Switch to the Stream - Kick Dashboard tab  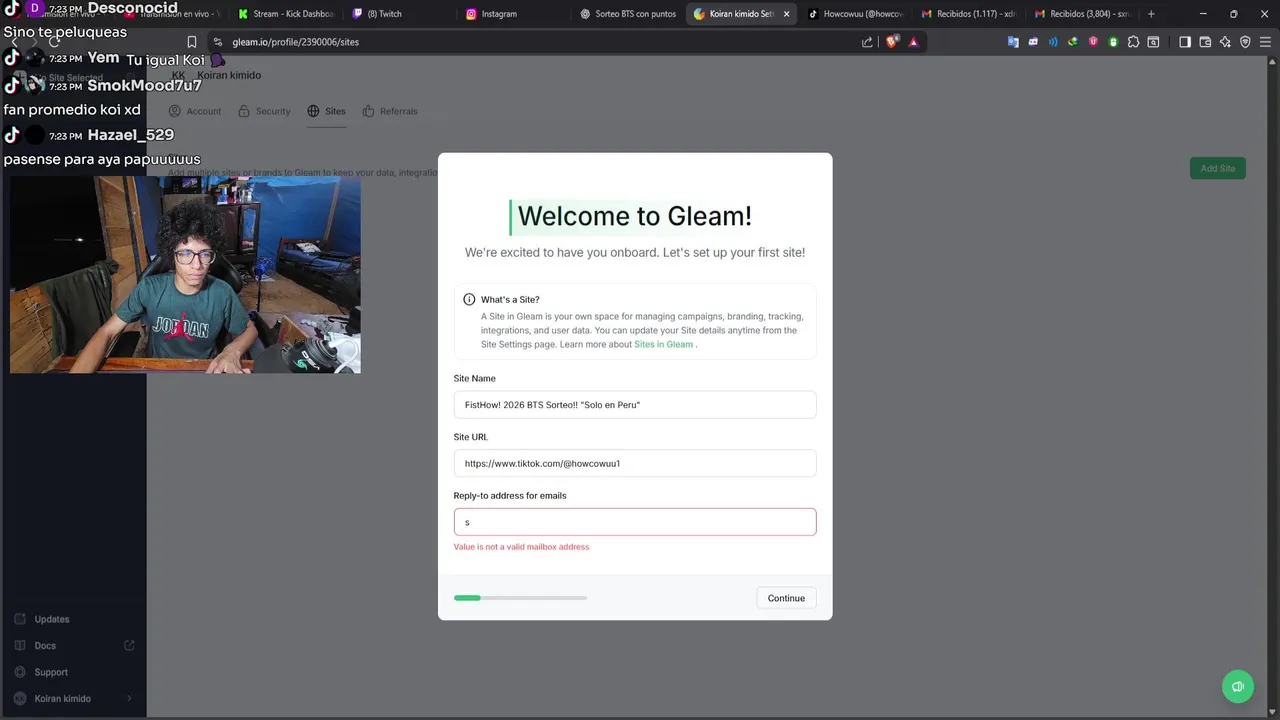pos(285,14)
